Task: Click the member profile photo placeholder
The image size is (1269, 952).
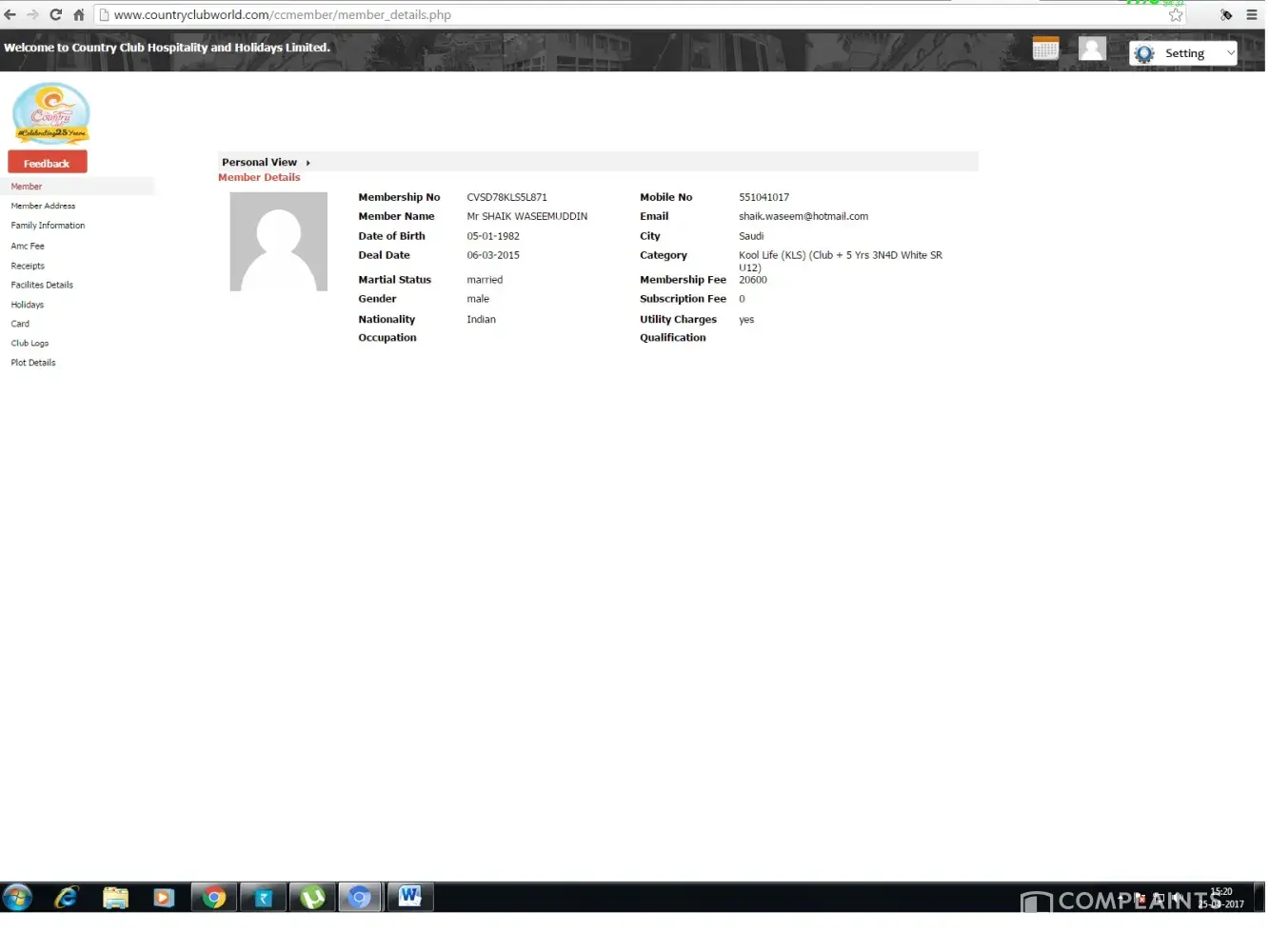Action: pyautogui.click(x=279, y=242)
